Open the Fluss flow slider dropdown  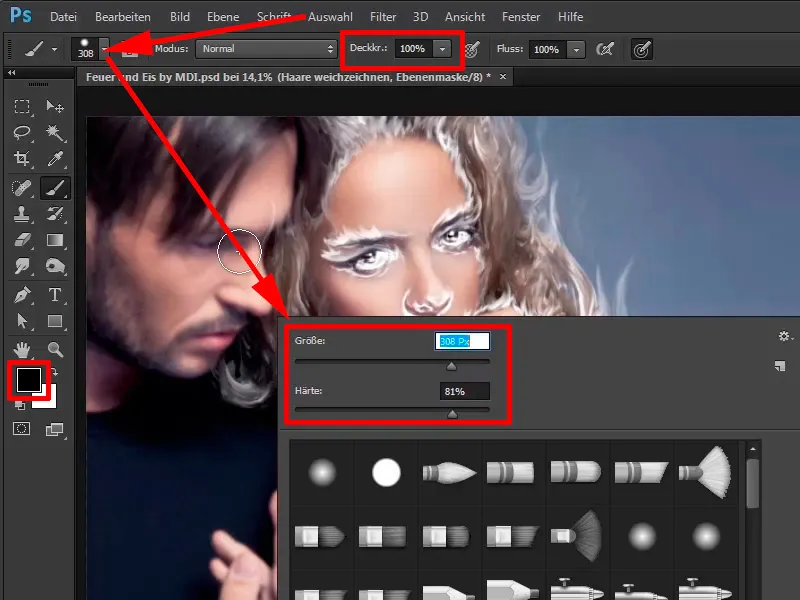pos(576,49)
